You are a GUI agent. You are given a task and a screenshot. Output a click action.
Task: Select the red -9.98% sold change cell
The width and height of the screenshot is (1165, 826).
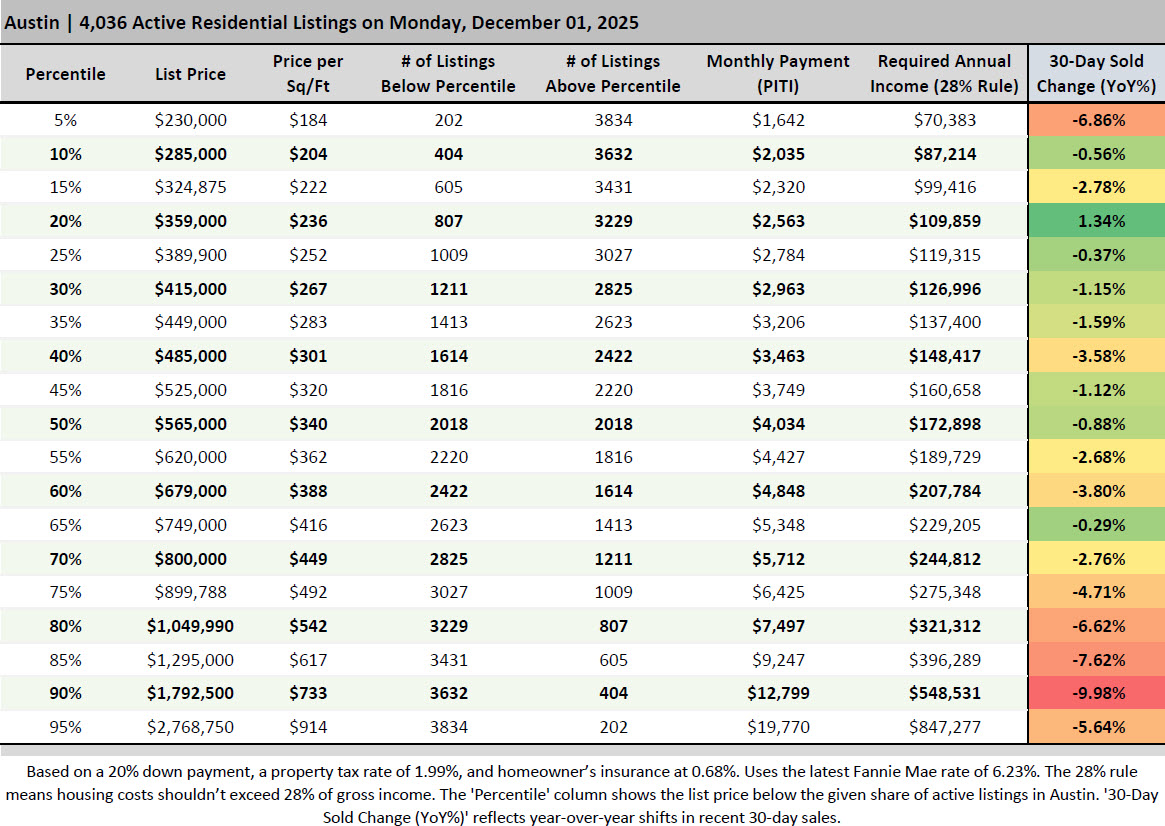click(x=1096, y=693)
